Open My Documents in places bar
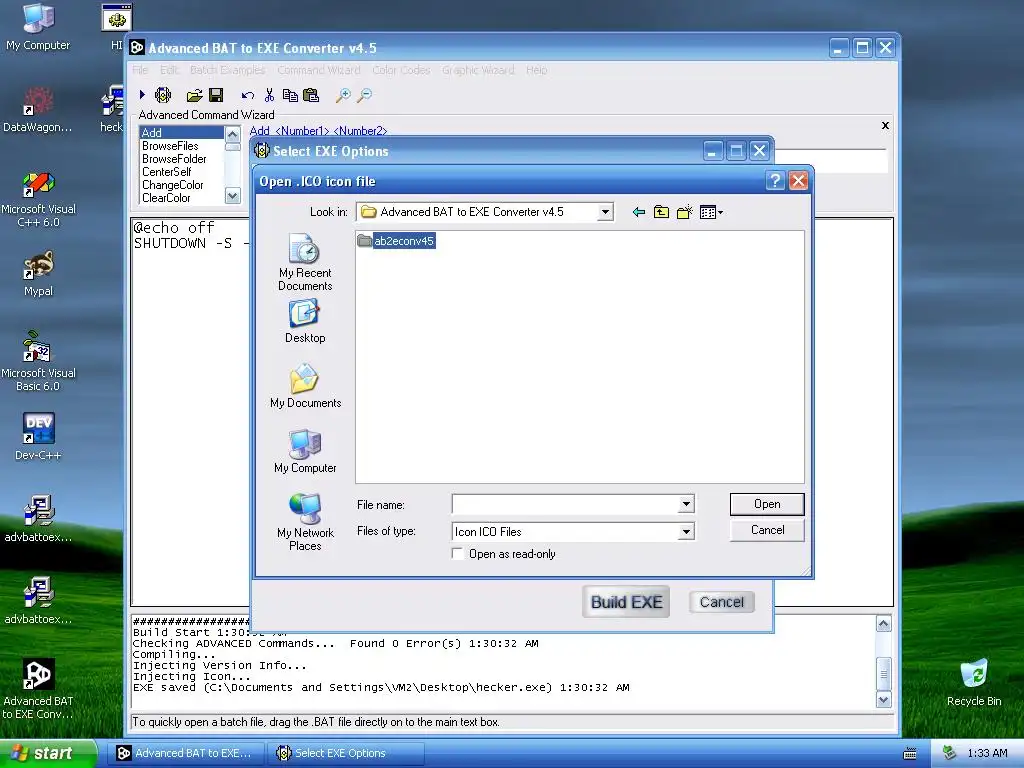This screenshot has width=1024, height=768. [x=305, y=386]
